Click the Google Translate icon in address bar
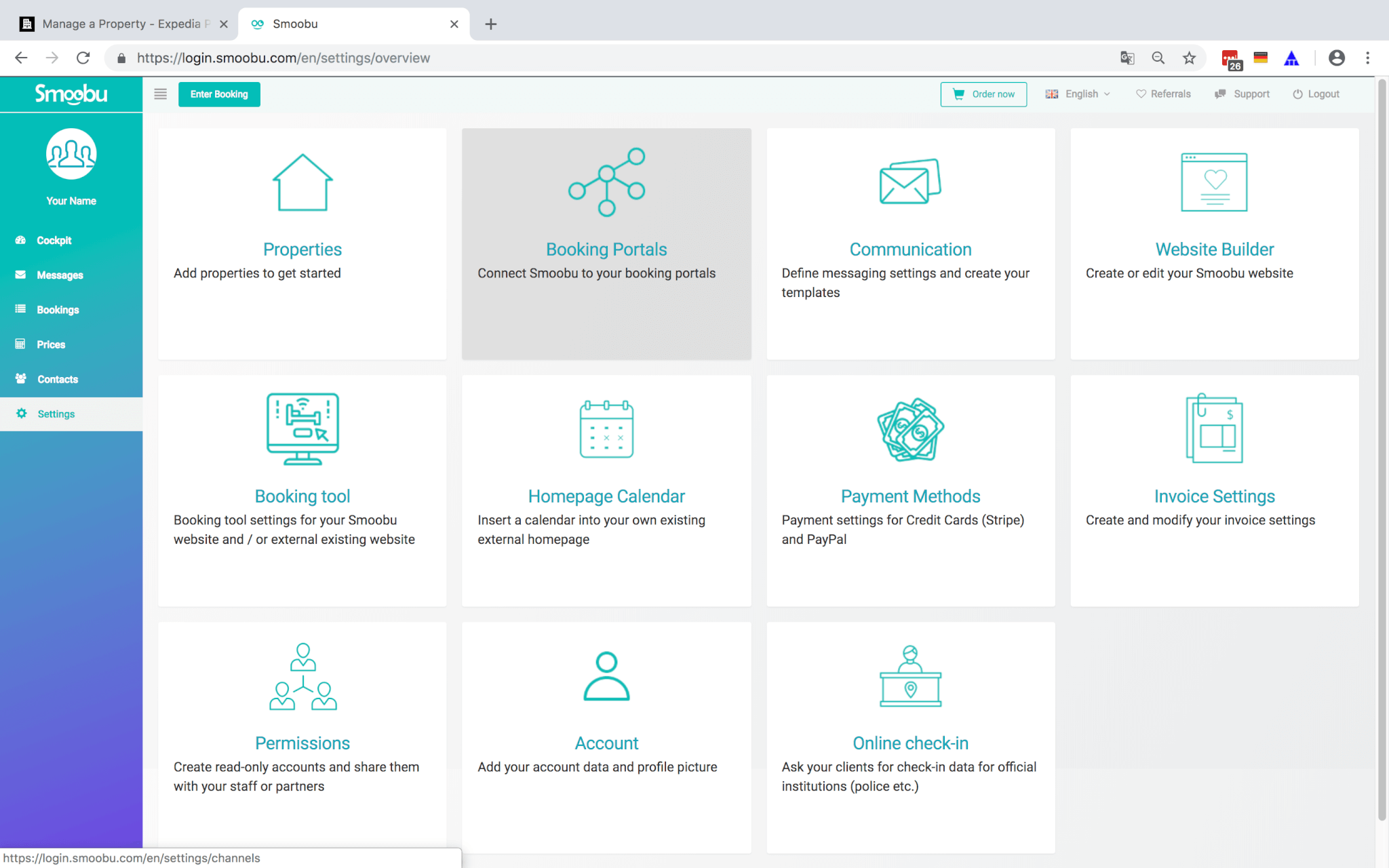 [1127, 58]
